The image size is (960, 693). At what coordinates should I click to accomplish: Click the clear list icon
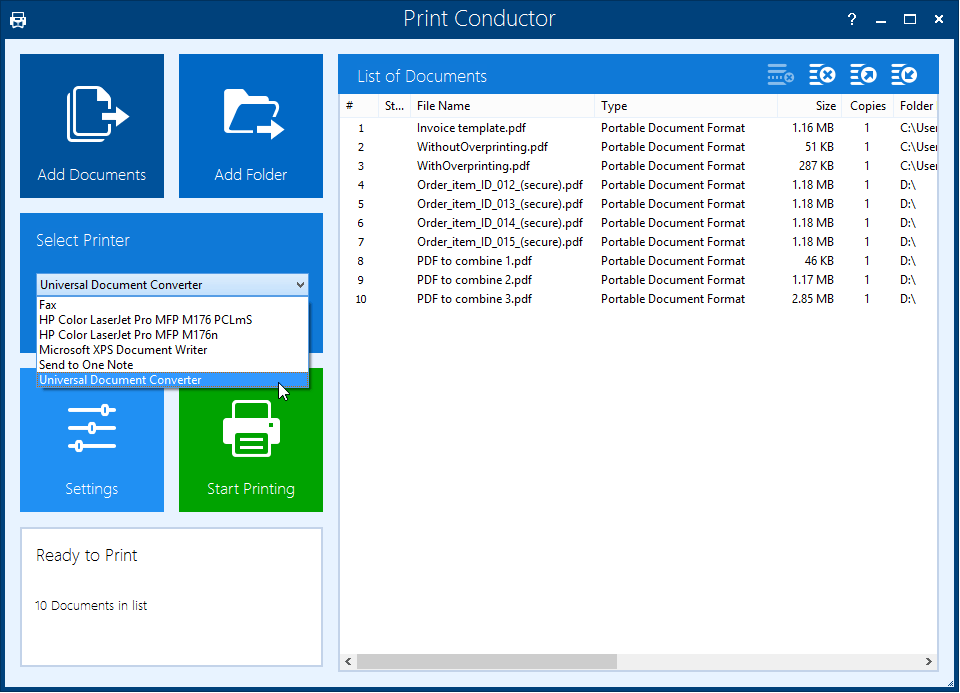(822, 75)
